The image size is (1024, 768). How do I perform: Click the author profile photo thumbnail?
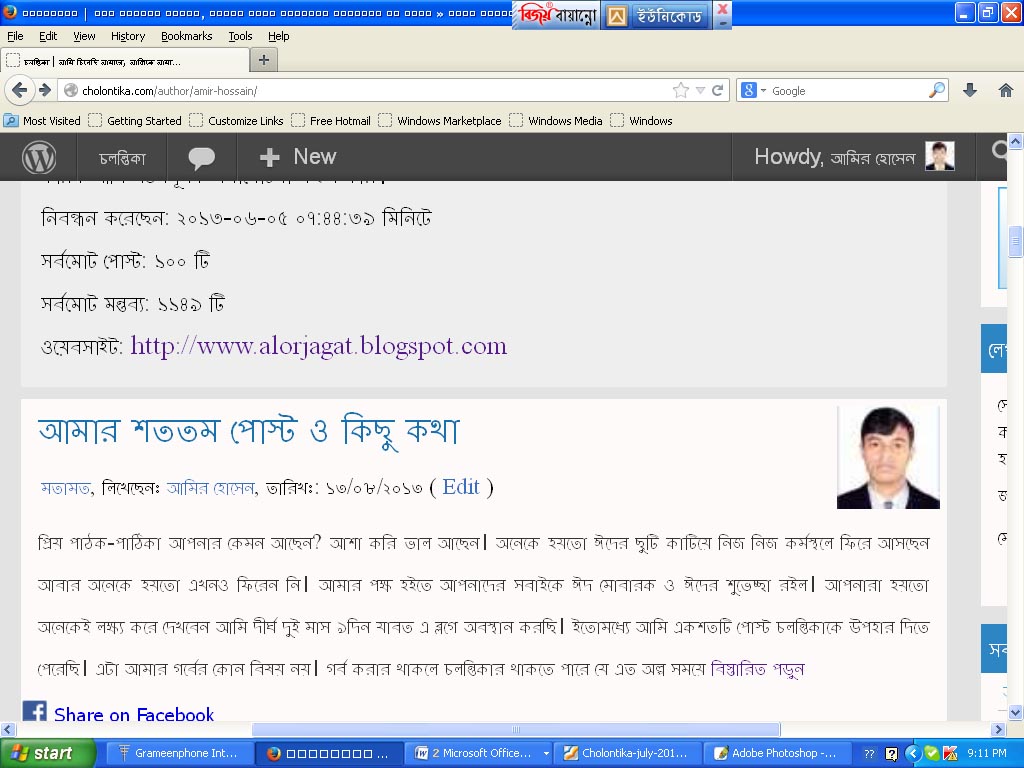click(888, 457)
